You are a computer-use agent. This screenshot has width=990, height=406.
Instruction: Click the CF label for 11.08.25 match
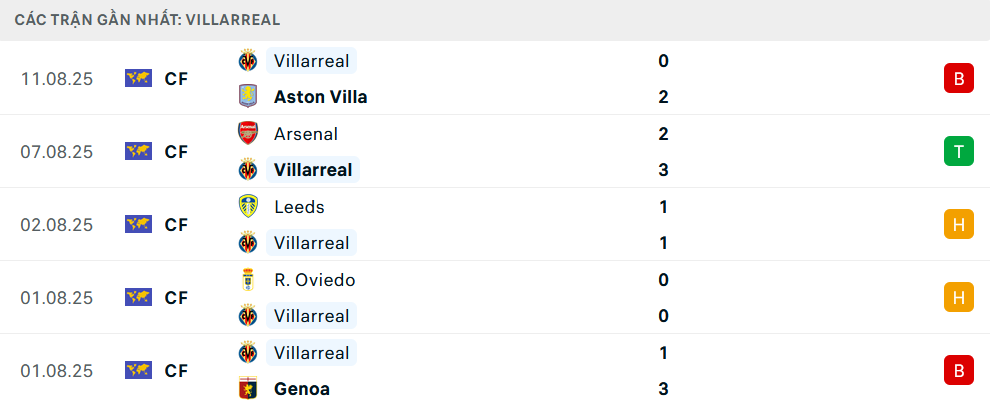tap(176, 78)
